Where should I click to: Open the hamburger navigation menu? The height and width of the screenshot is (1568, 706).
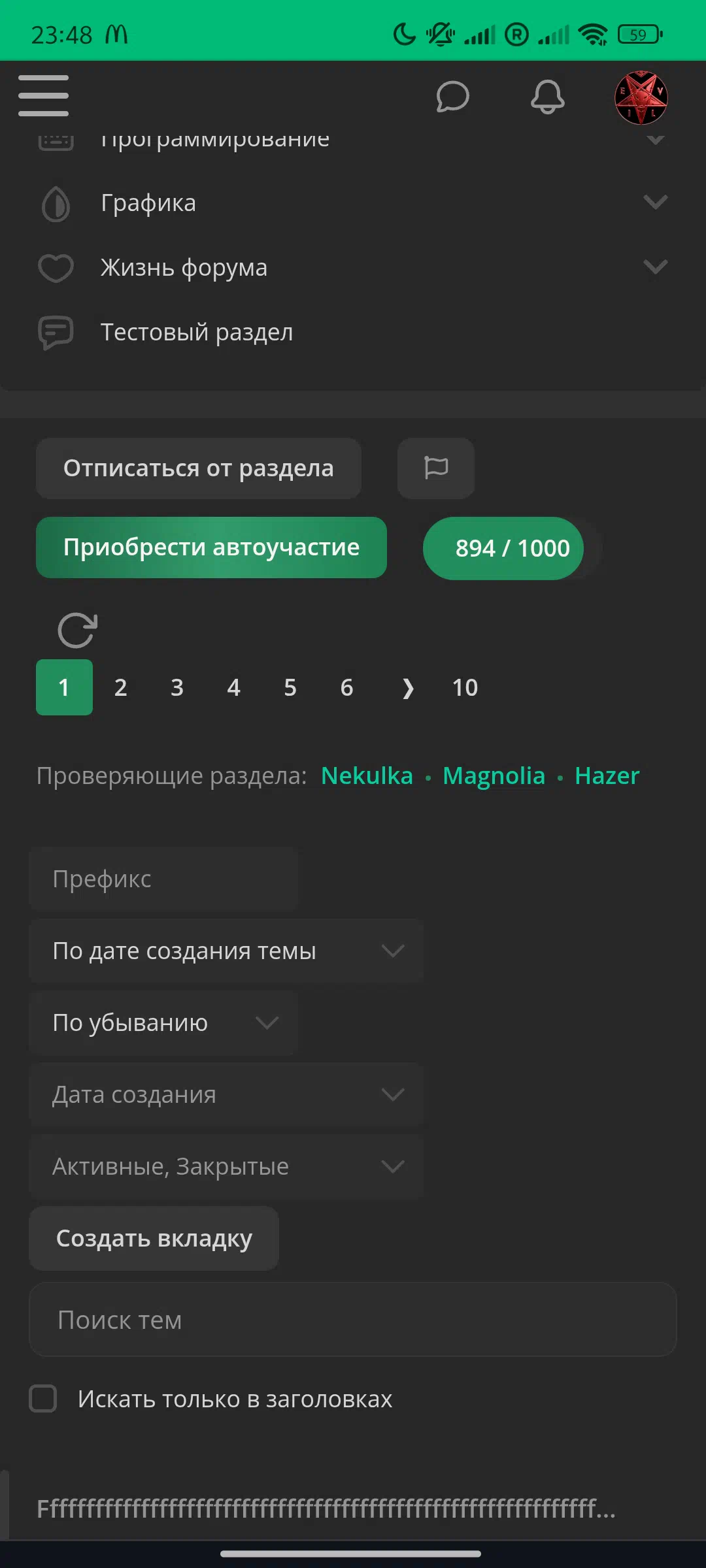click(x=43, y=95)
